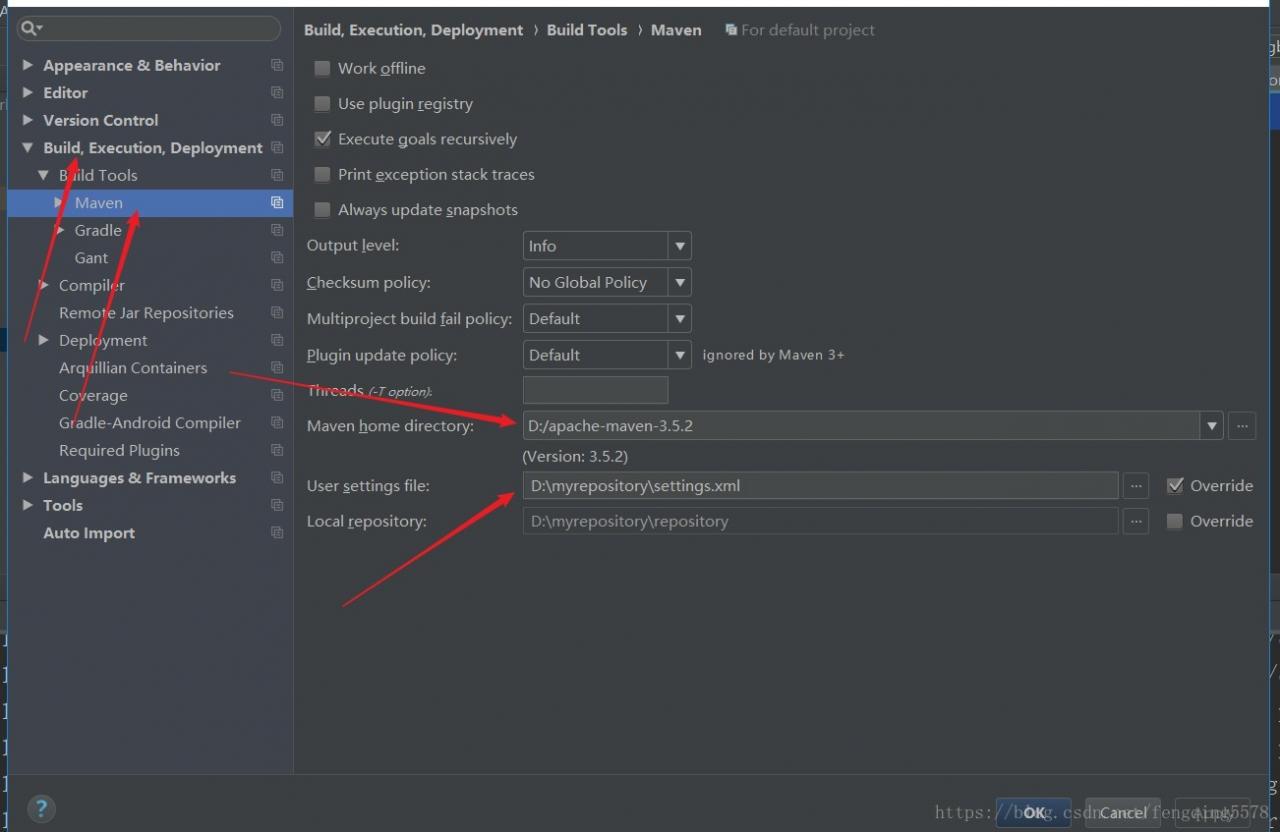Expand the Languages & Frameworks section

point(28,478)
